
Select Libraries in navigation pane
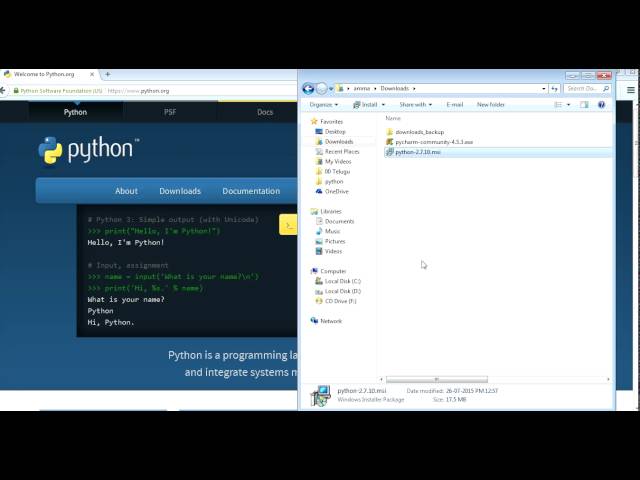(326, 211)
